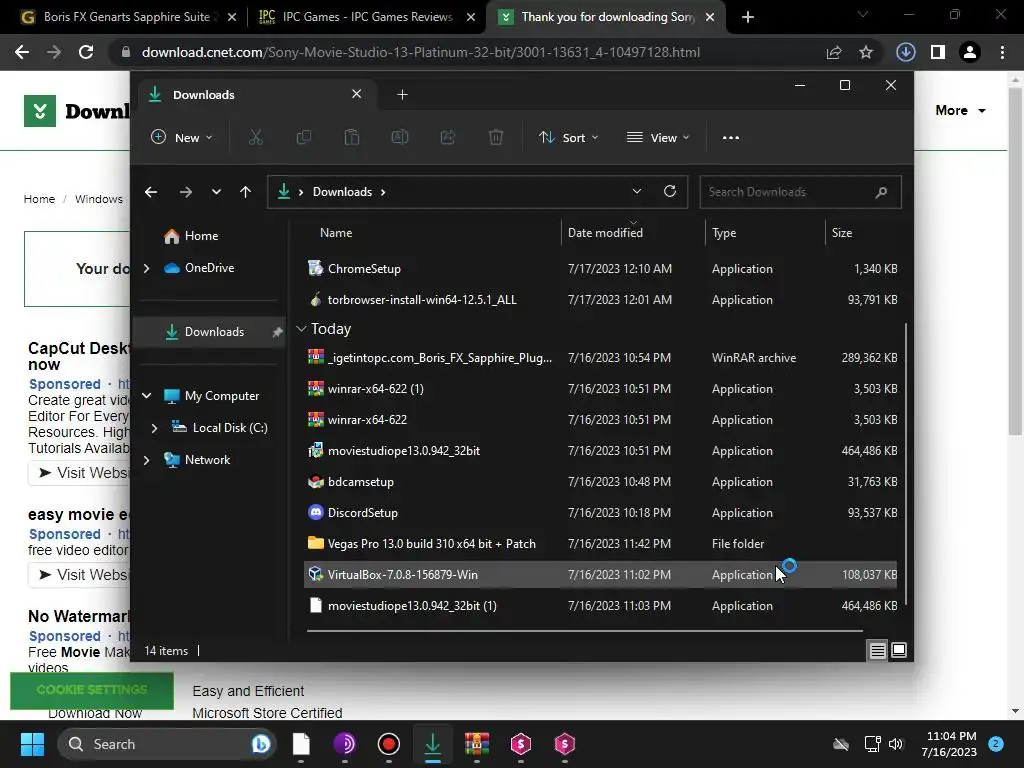1024x768 pixels.
Task: Switch to large thumbnails view layout icon
Action: coord(899,650)
